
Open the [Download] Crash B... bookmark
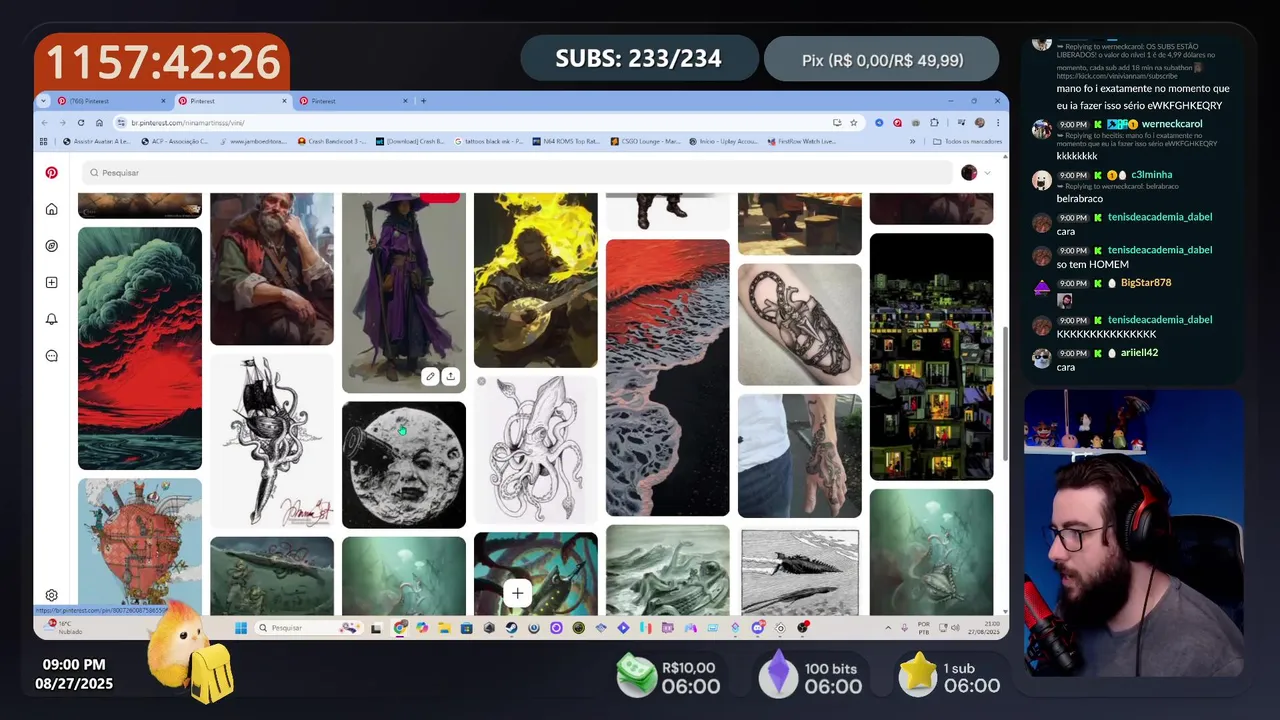pos(410,141)
